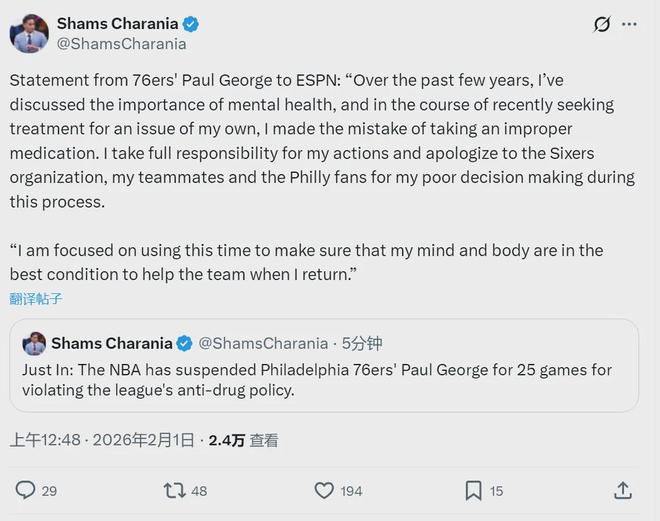Image resolution: width=660 pixels, height=521 pixels.
Task: Click the 5分钟 time on quoted tweet
Action: coord(361,344)
